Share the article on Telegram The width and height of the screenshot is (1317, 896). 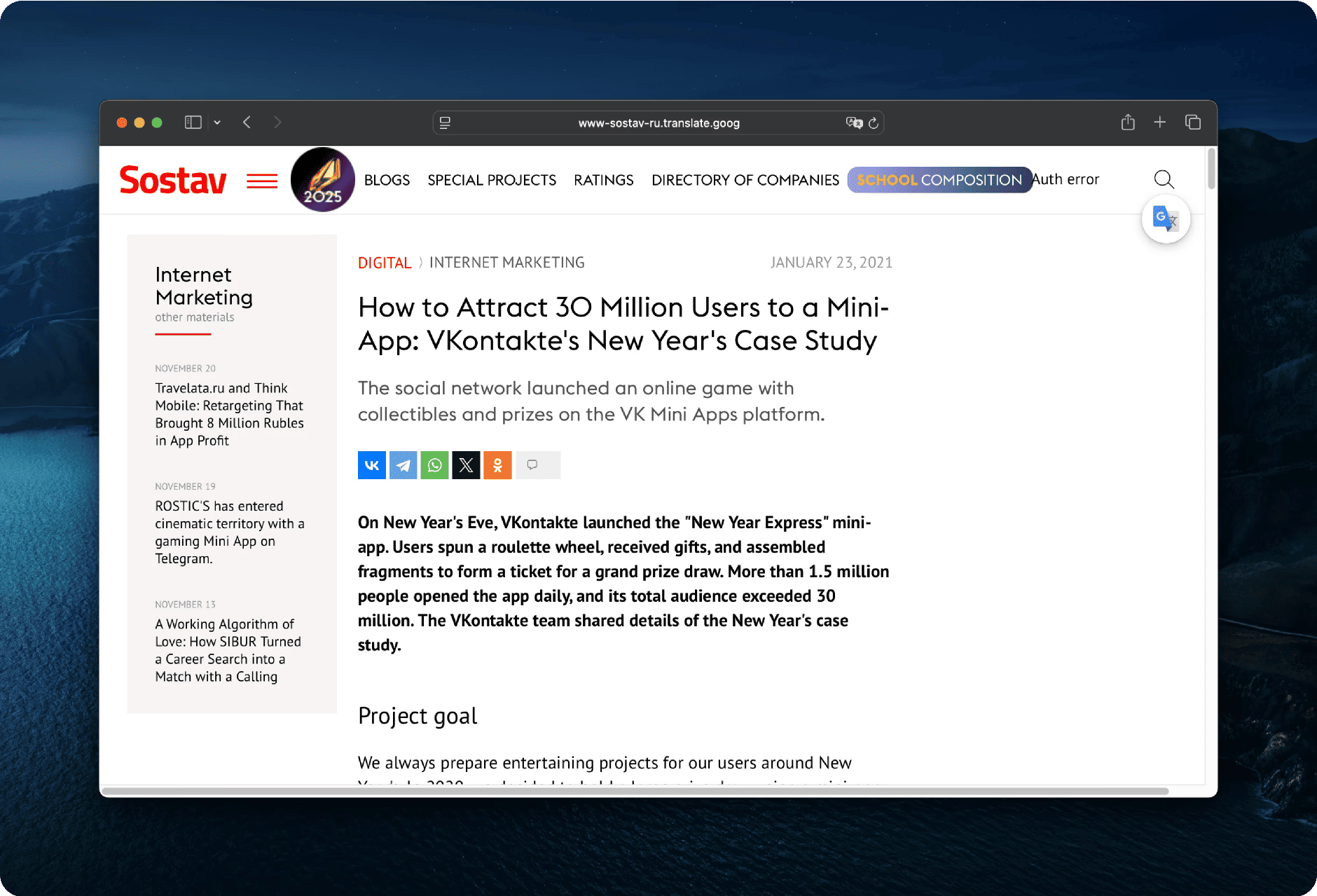[404, 465]
